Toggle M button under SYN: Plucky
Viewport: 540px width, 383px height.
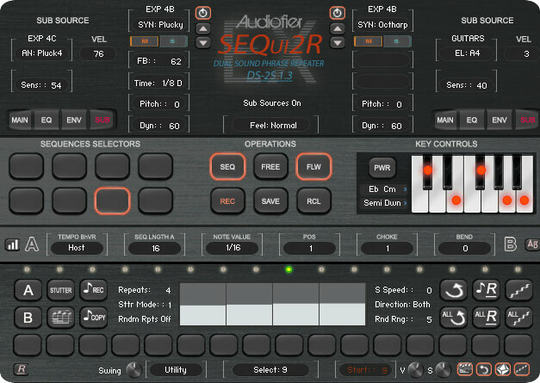point(144,41)
